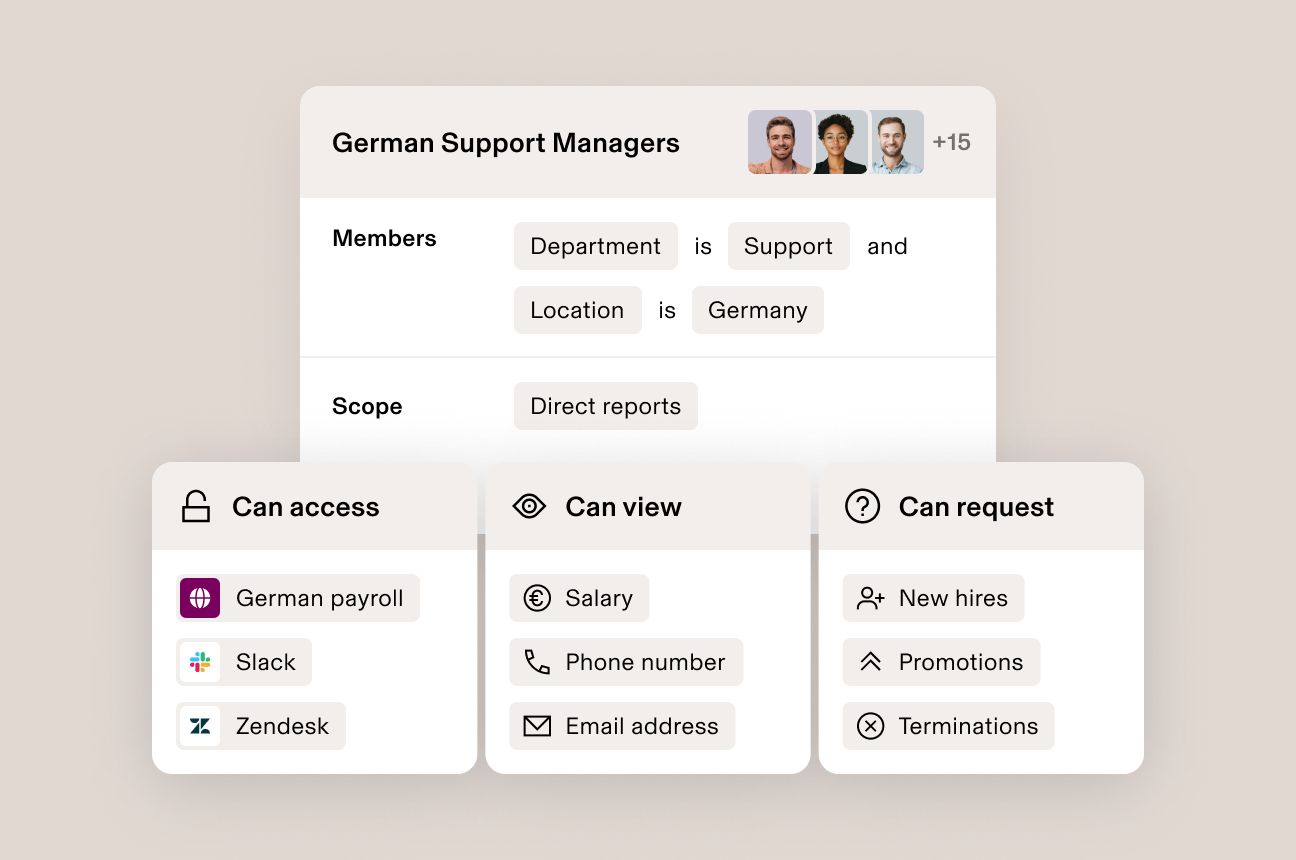
Task: Click the padlock icon in Can access header
Action: point(196,507)
